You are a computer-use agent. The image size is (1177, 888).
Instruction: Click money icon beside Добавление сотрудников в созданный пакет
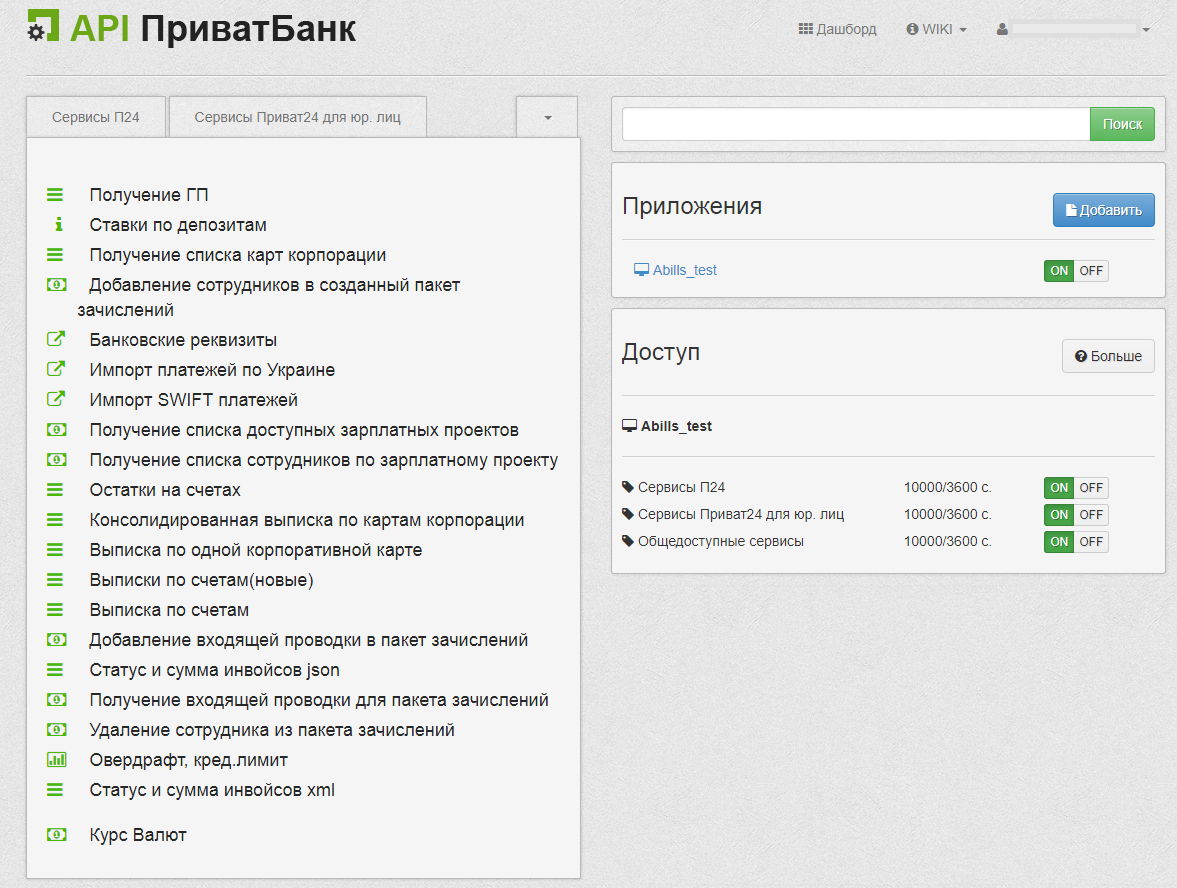pyautogui.click(x=56, y=284)
